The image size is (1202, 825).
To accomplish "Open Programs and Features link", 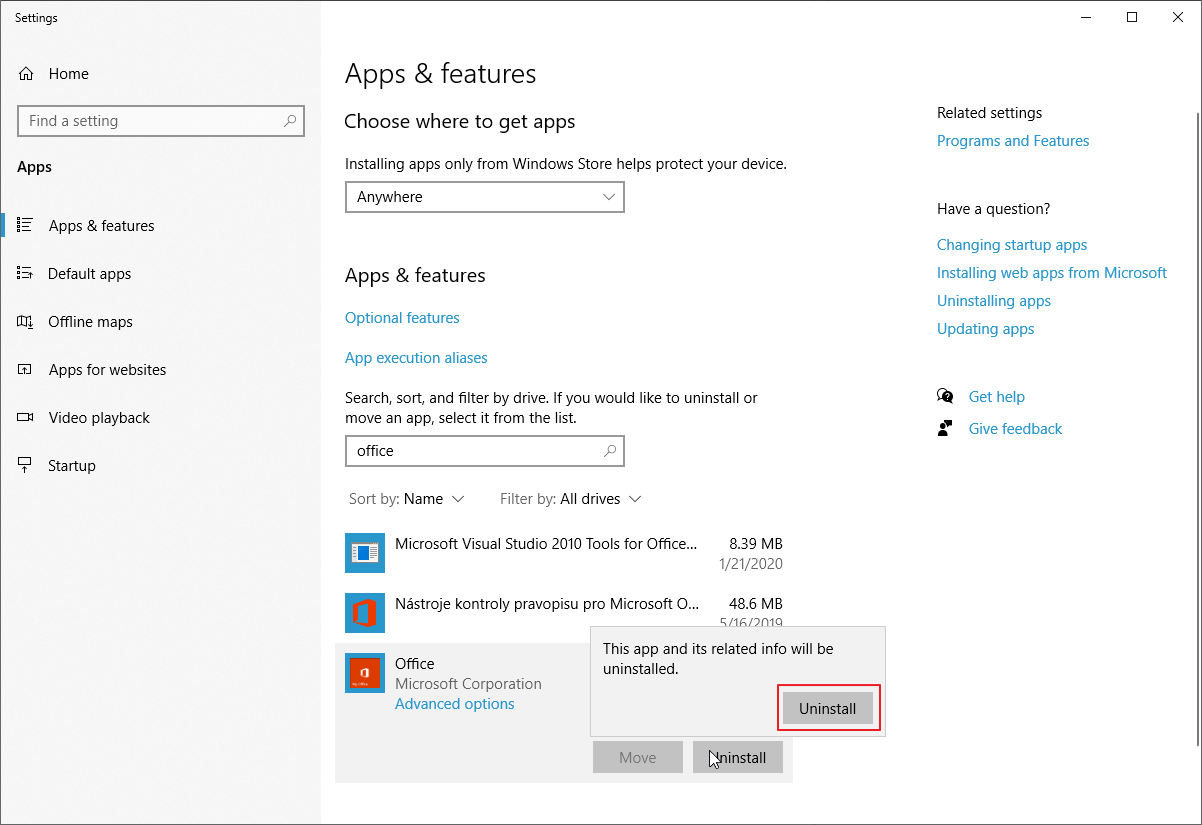I will pos(1013,141).
